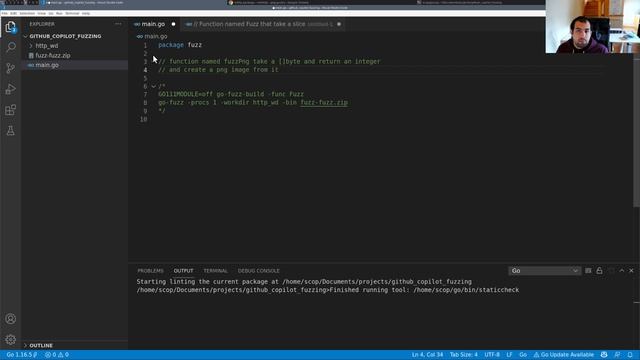Image resolution: width=640 pixels, height=360 pixels.
Task: Click the feedback icon in status bar
Action: pos(618,355)
